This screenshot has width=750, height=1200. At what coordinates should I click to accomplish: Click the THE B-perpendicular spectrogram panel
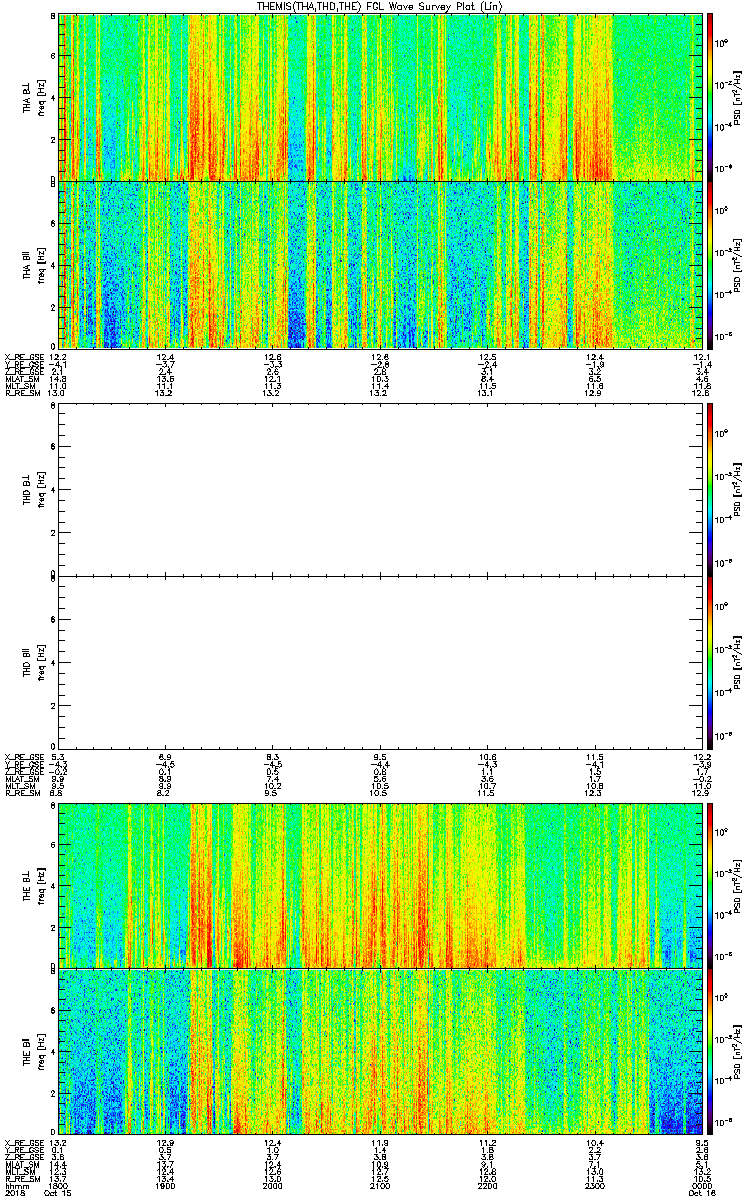coord(383,885)
